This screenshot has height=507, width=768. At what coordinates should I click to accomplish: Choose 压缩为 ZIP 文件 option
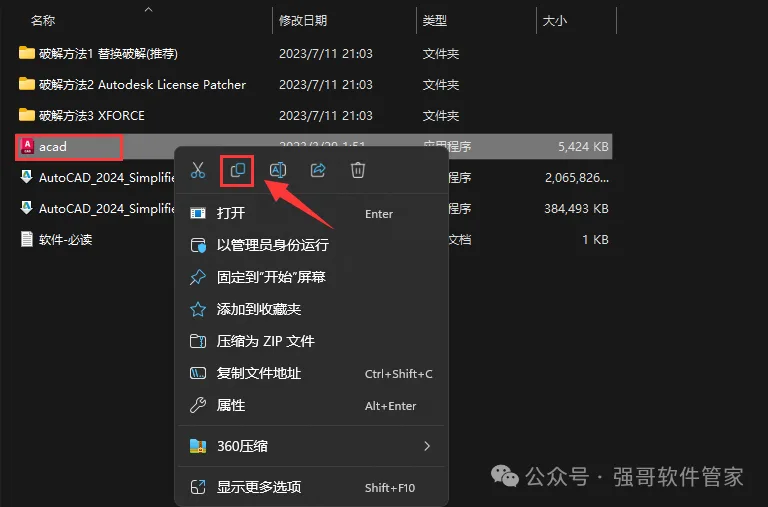pyautogui.click(x=312, y=341)
